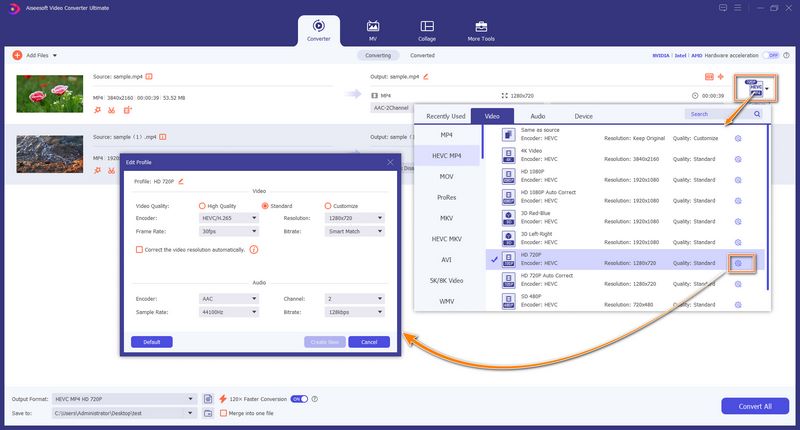
Task: Select HEVC MKV in the format list
Action: pos(446,239)
